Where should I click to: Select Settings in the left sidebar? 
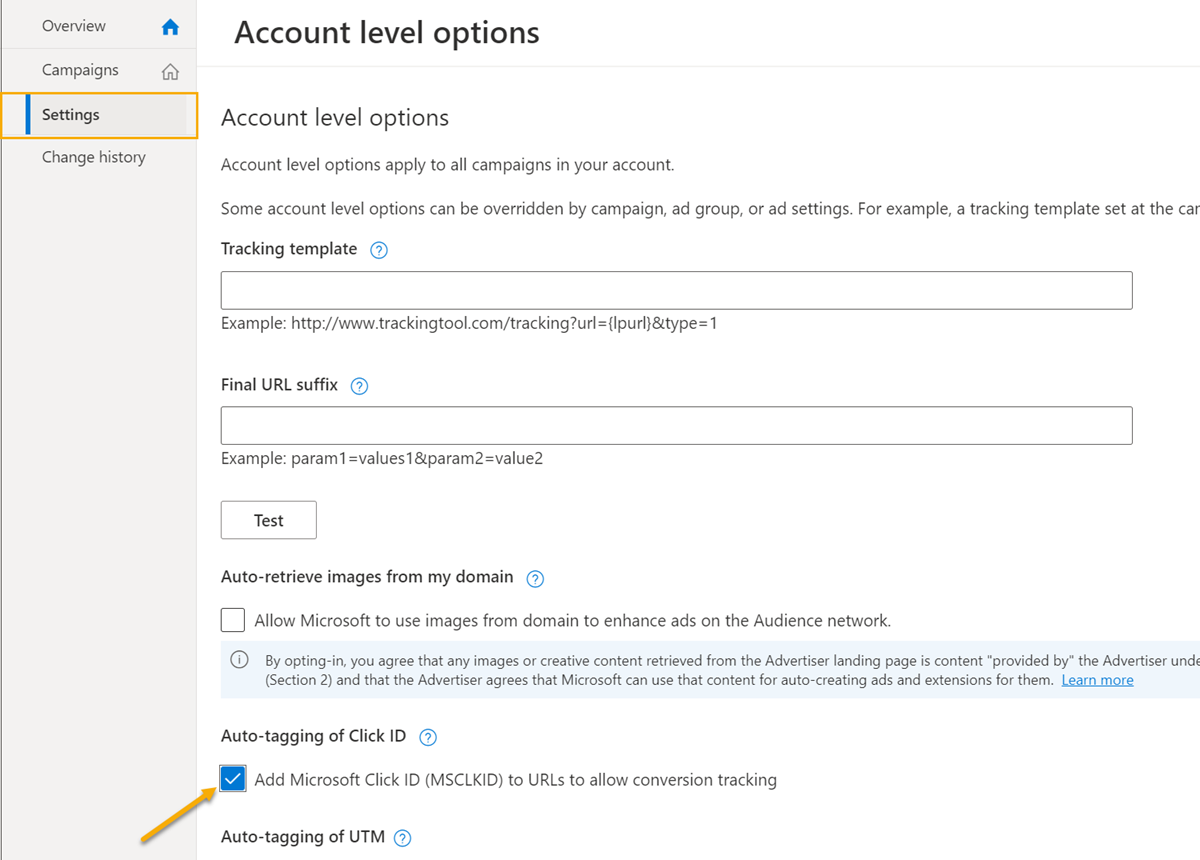pyautogui.click(x=71, y=115)
